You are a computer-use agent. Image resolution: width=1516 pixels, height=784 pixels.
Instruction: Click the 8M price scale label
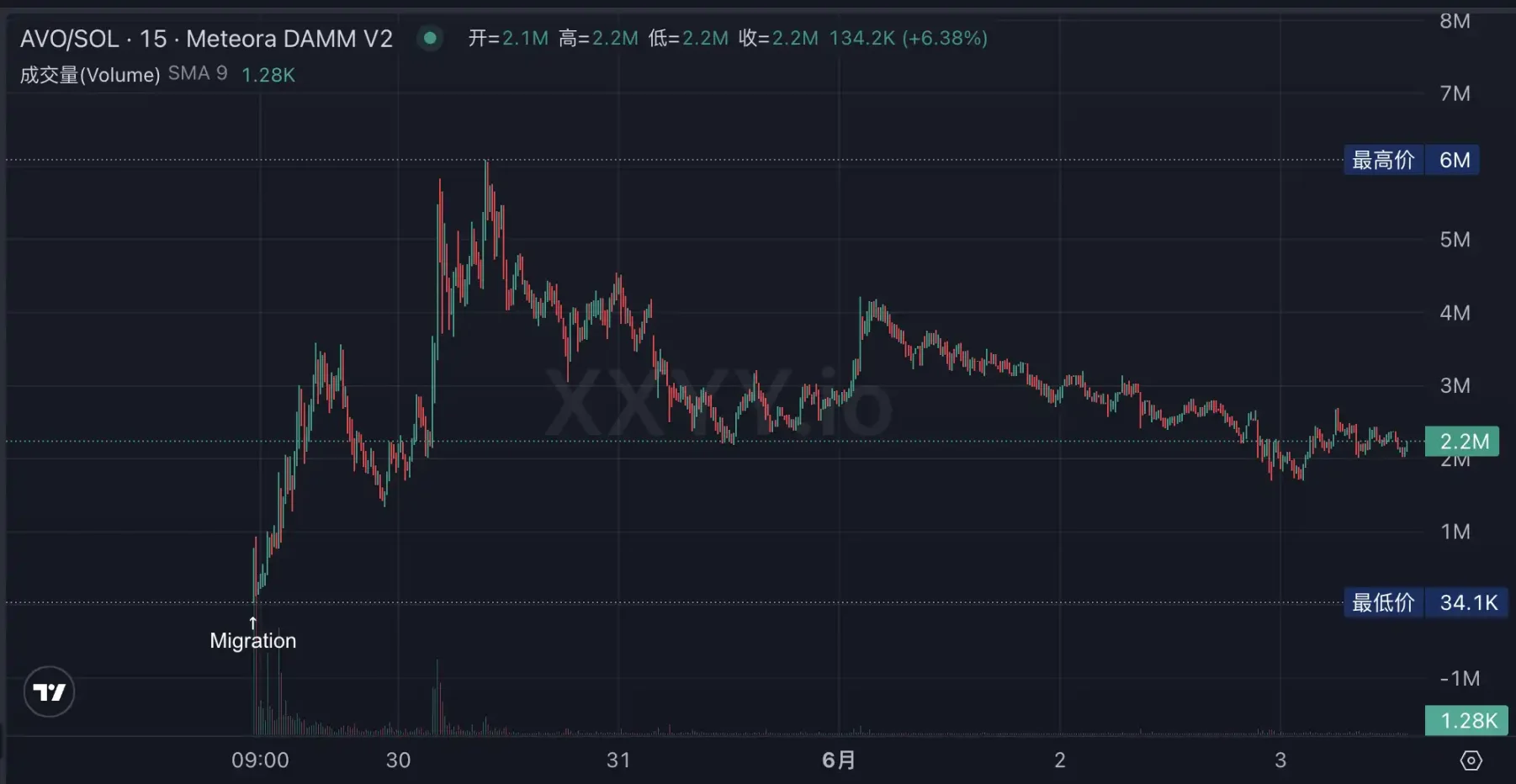click(x=1455, y=21)
